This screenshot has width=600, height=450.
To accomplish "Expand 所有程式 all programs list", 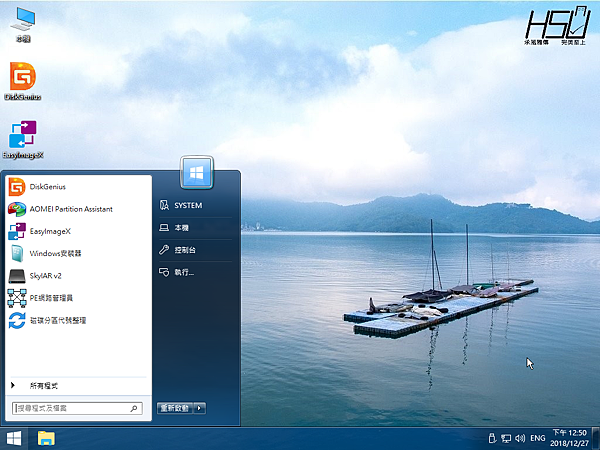I will pyautogui.click(x=78, y=386).
